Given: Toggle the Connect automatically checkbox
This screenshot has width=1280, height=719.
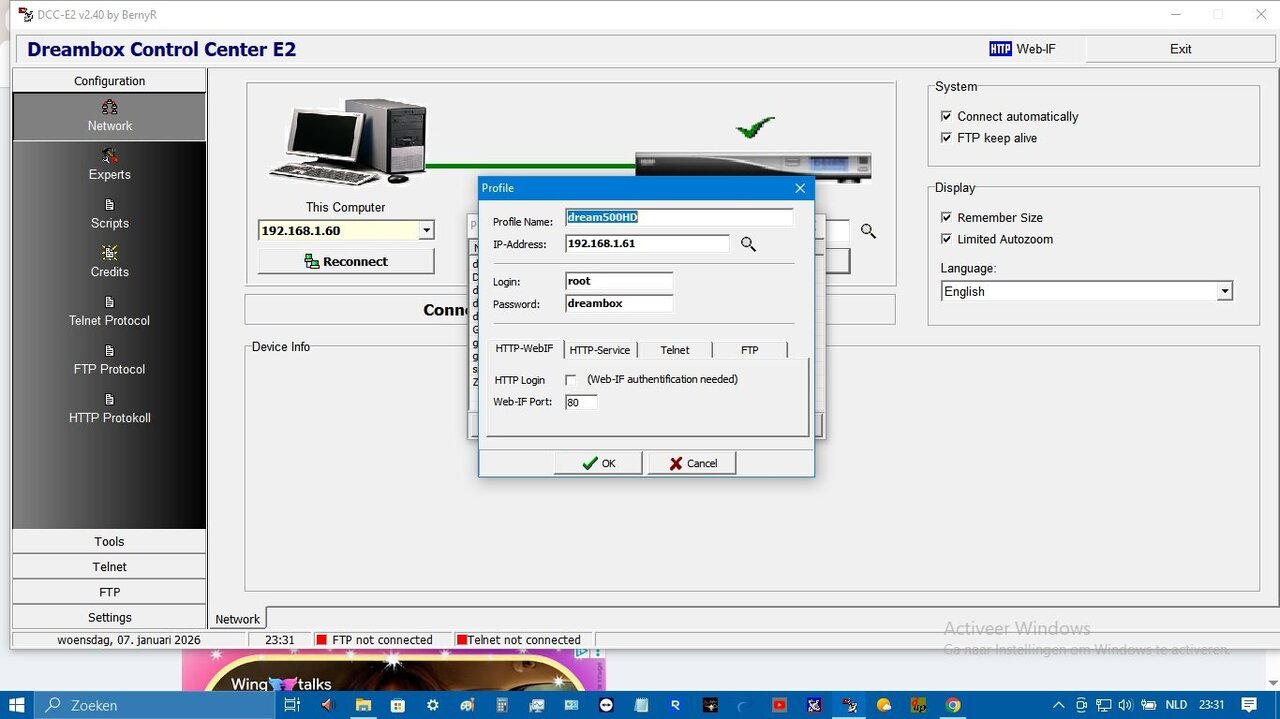Looking at the screenshot, I should coord(946,116).
